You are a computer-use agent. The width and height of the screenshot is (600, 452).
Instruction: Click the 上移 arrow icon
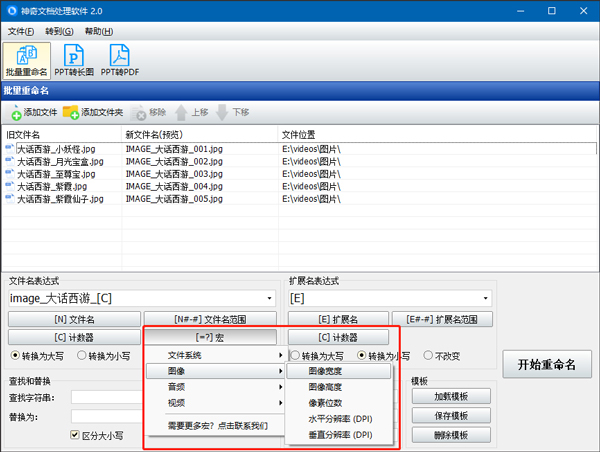pos(181,113)
